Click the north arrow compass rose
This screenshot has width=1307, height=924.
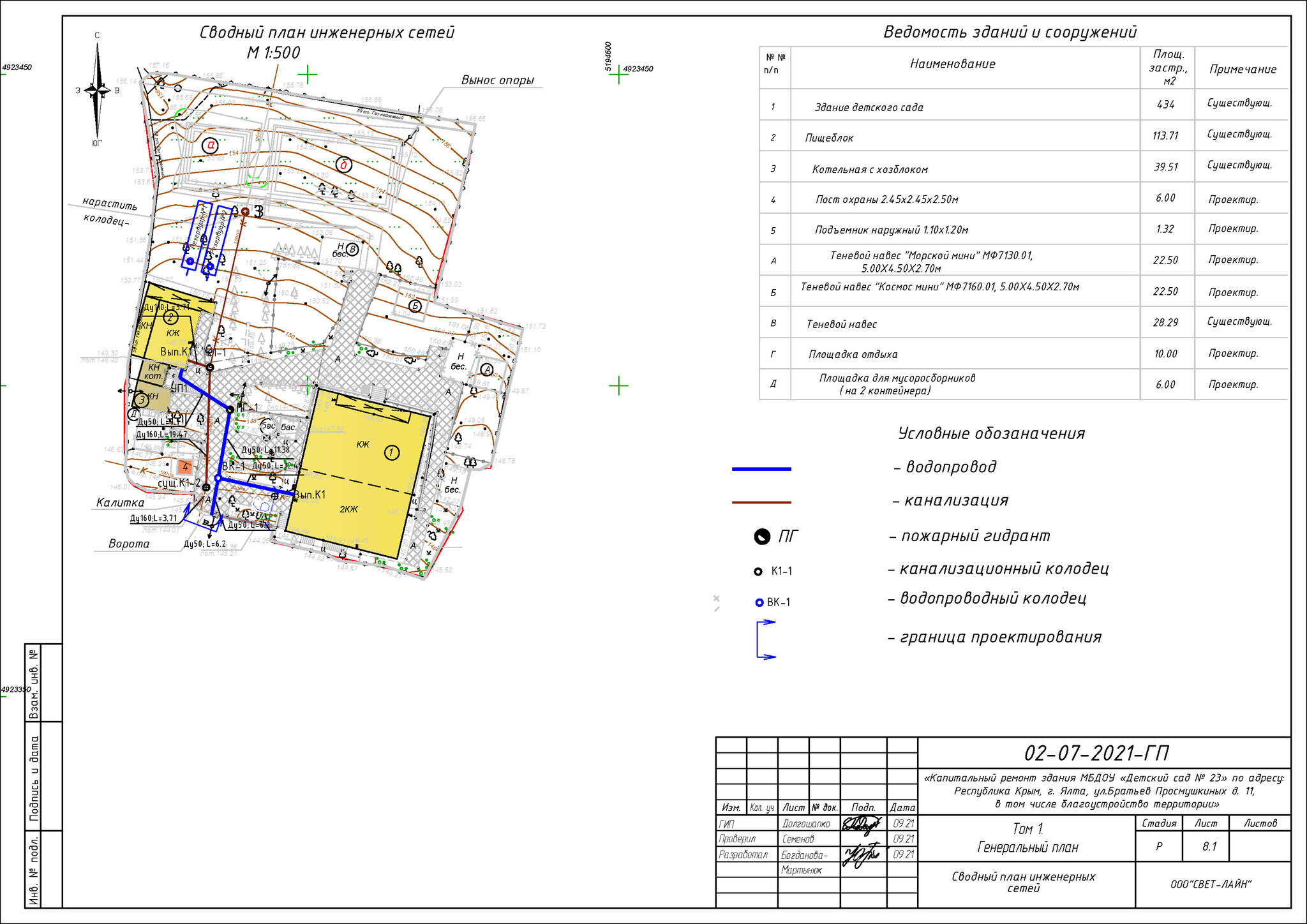pos(97,91)
